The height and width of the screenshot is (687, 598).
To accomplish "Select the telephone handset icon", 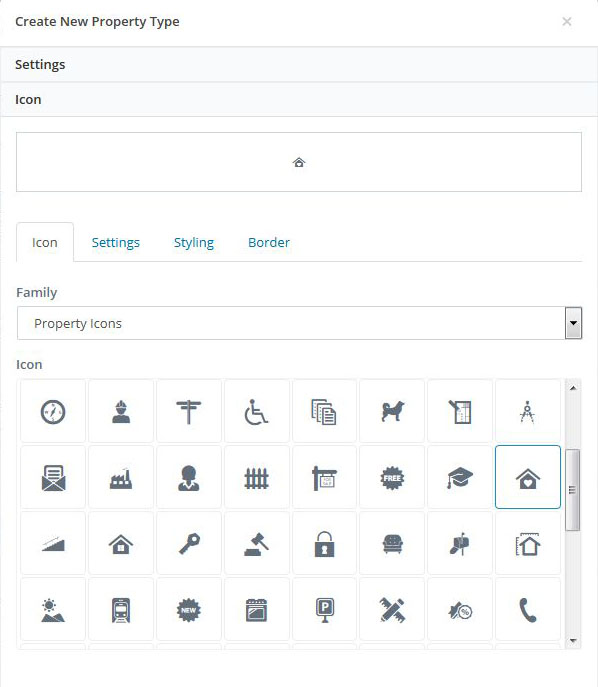I will pos(528,609).
